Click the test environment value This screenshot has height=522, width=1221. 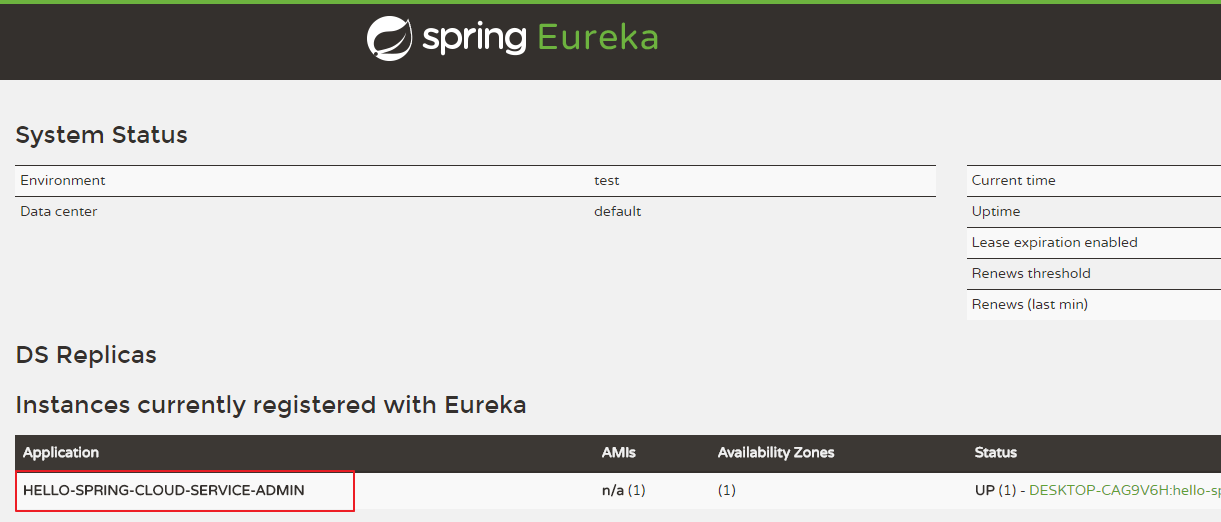click(607, 181)
